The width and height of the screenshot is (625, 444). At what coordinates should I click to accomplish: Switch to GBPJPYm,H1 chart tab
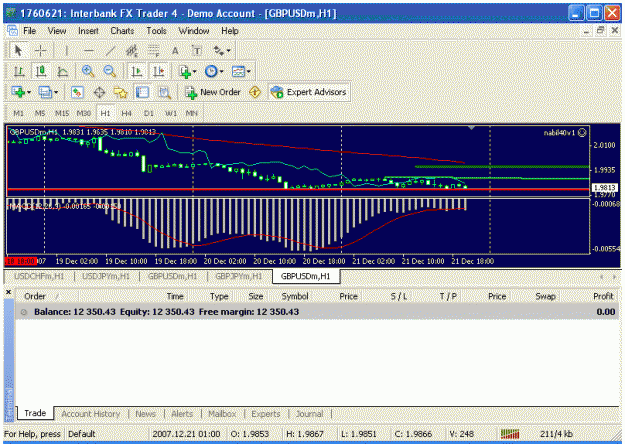point(239,276)
